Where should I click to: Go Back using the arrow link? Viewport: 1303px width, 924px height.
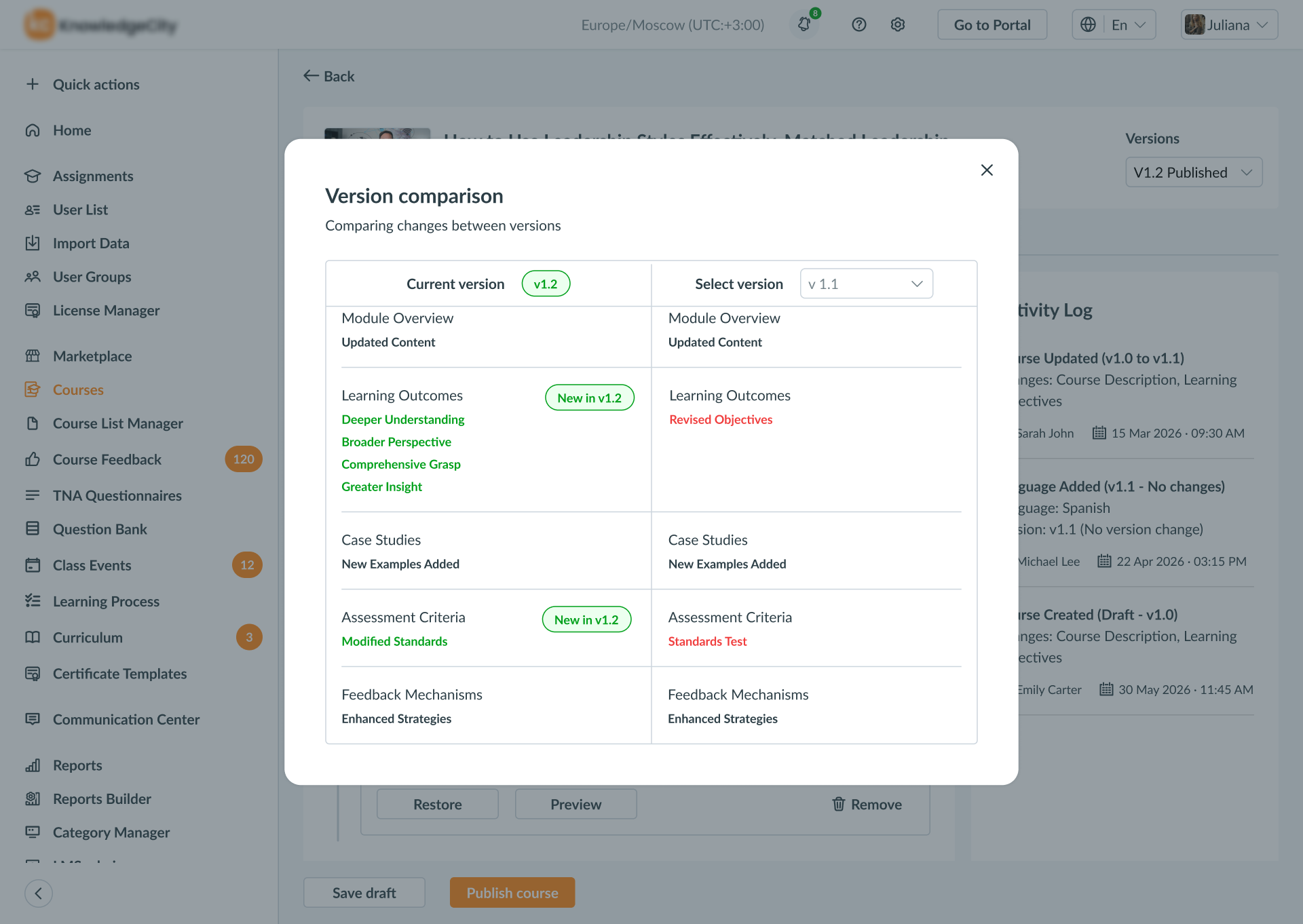click(329, 76)
